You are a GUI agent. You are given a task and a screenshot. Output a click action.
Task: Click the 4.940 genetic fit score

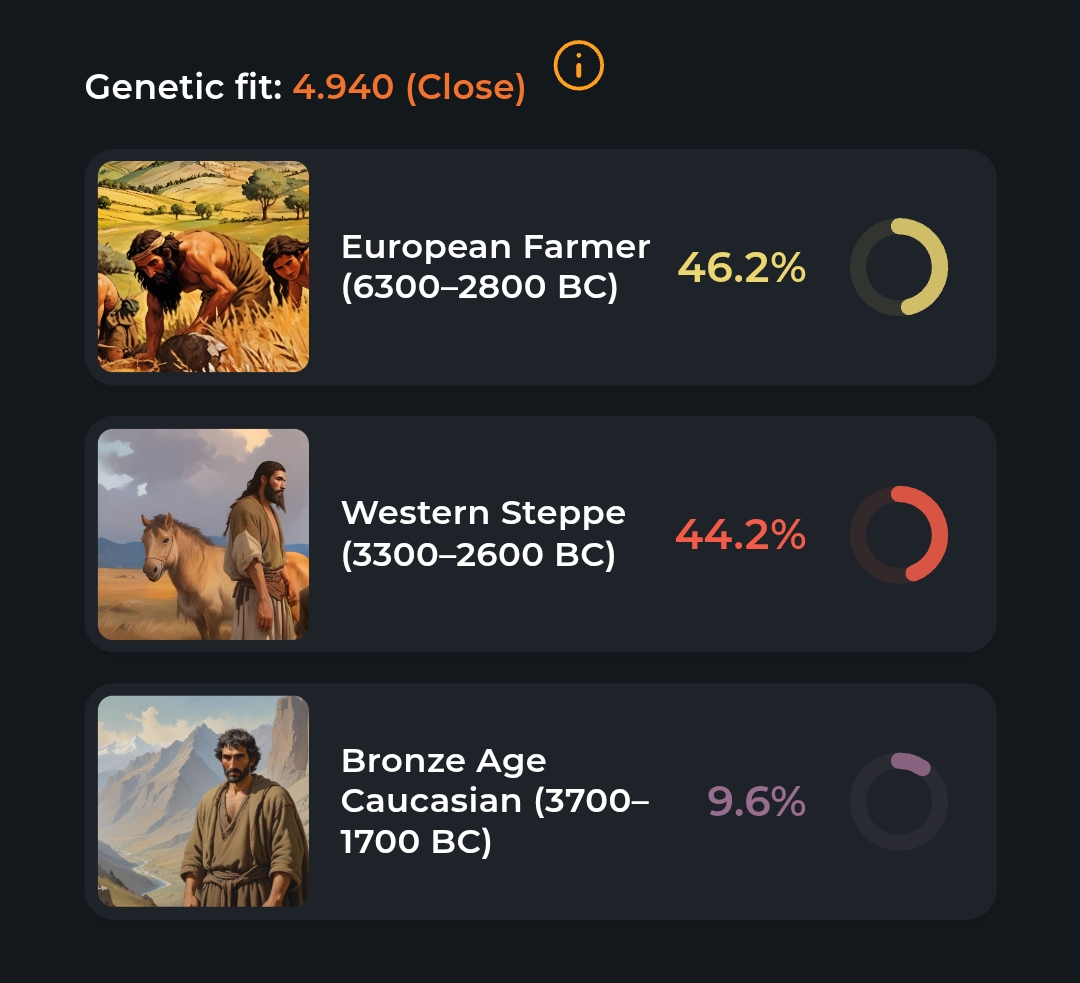tap(343, 88)
